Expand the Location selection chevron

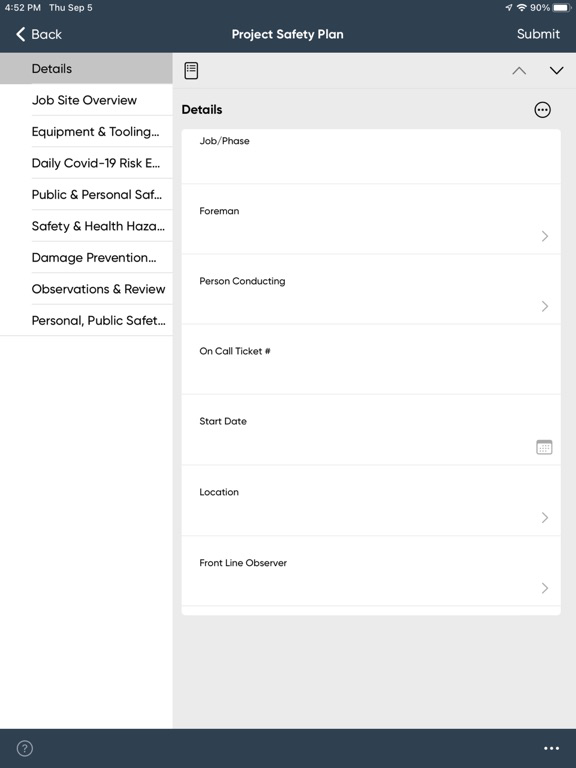545,518
